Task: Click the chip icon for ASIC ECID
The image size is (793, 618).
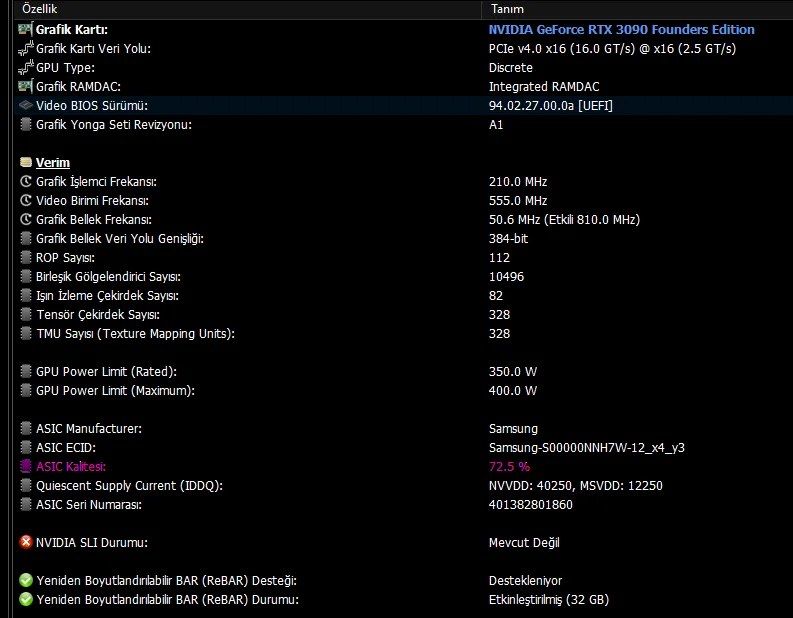Action: pos(25,448)
